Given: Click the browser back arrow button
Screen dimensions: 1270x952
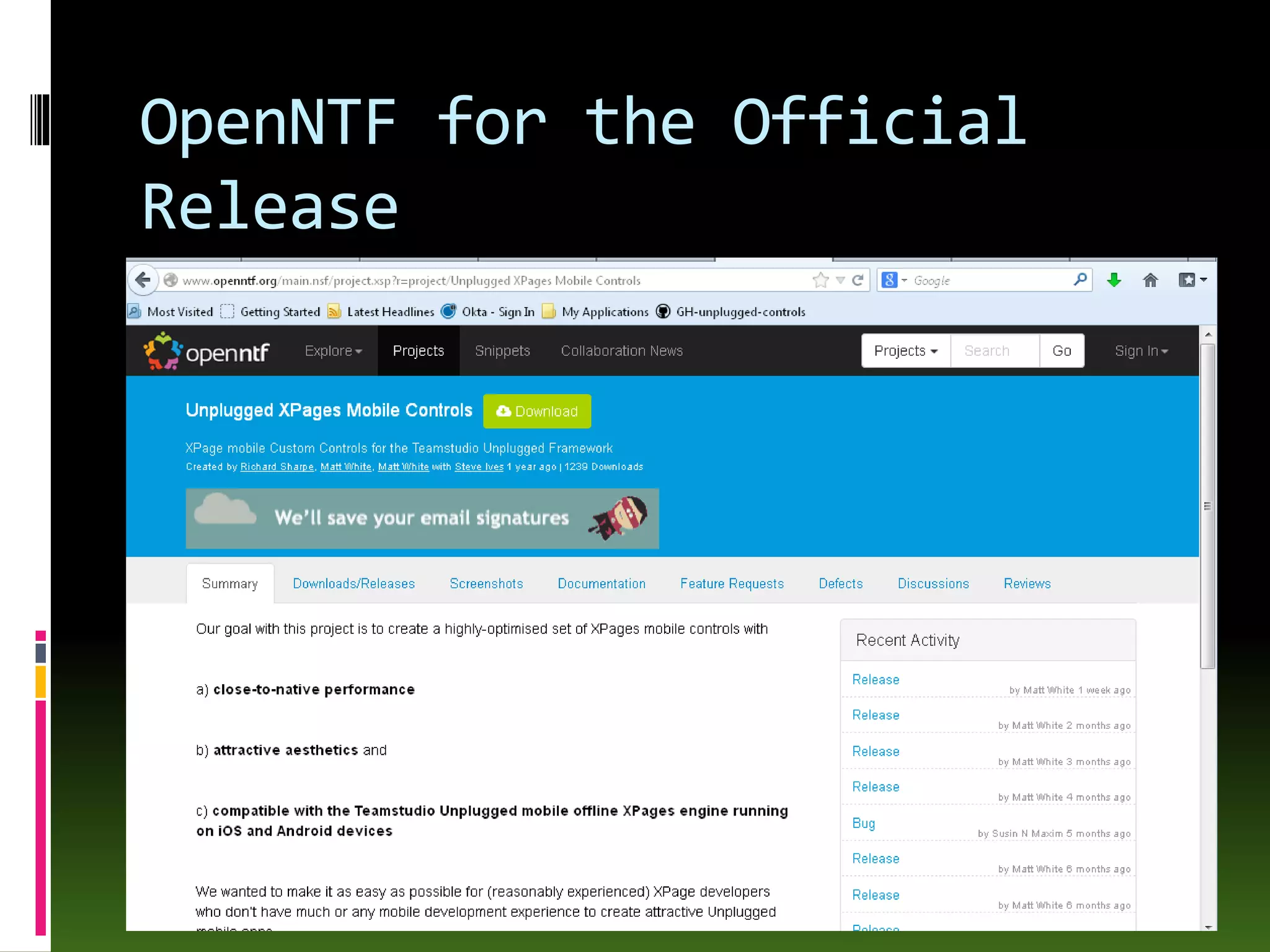Looking at the screenshot, I should coord(143,280).
